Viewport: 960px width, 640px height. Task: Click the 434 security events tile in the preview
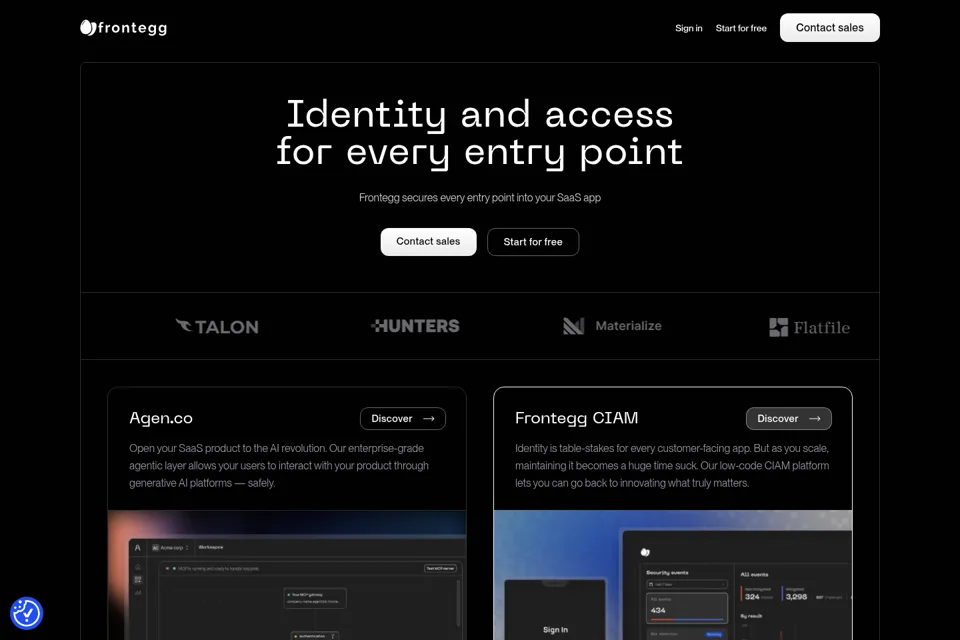687,608
